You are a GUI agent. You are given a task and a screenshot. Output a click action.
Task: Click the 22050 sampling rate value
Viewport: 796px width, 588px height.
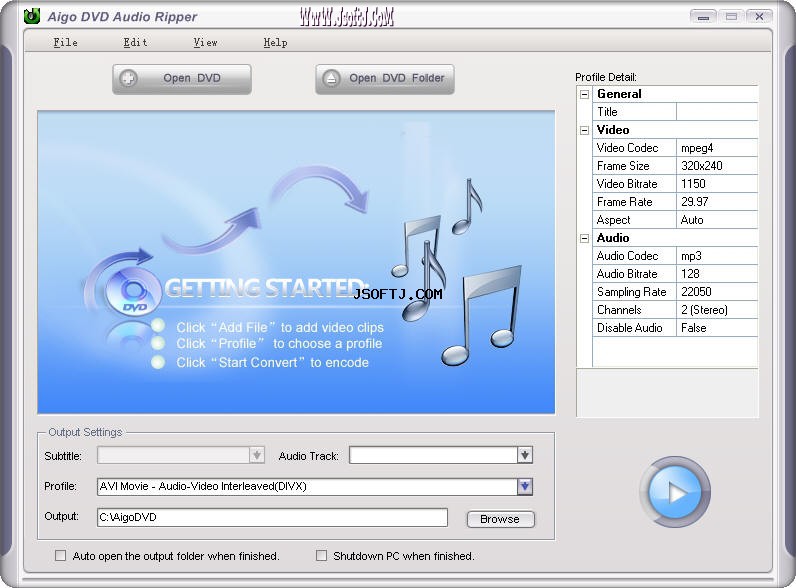coord(717,292)
